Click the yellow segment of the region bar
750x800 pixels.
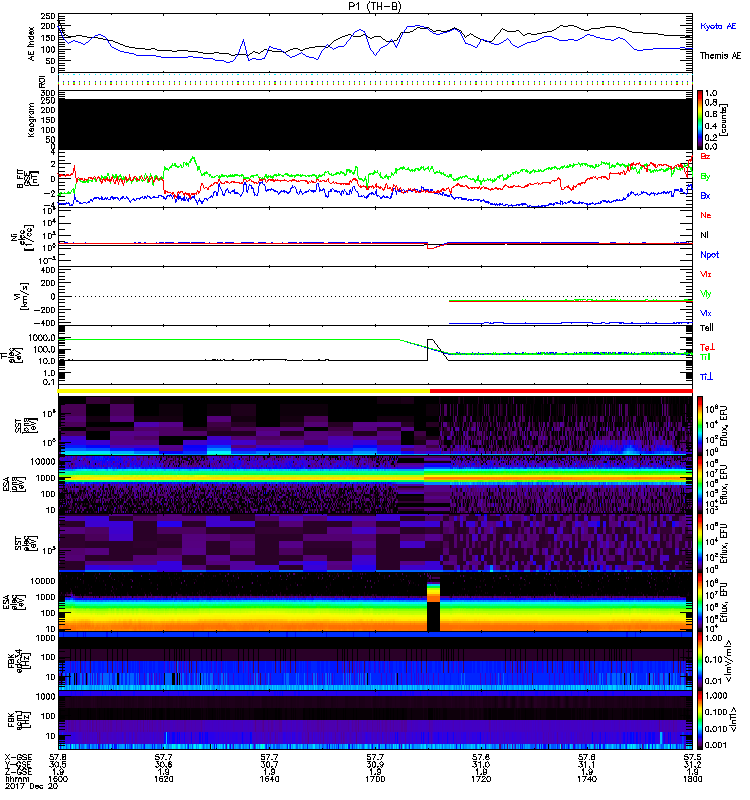pyautogui.click(x=244, y=391)
